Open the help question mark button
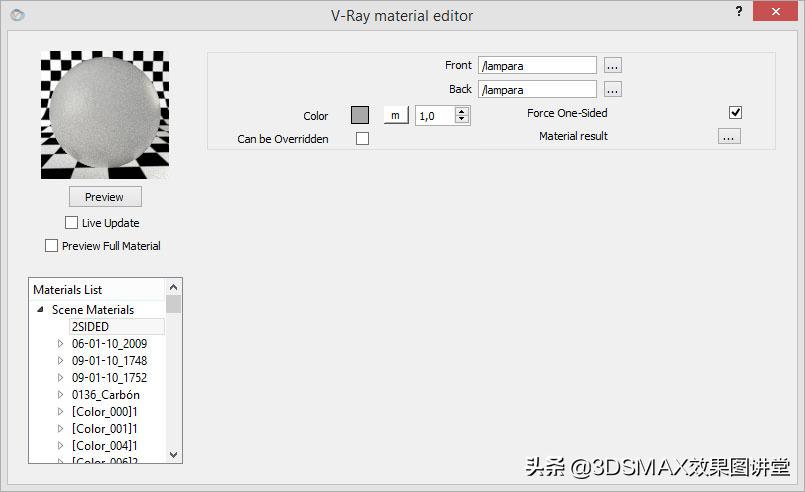Screen dimensions: 805x492 [x=739, y=11]
